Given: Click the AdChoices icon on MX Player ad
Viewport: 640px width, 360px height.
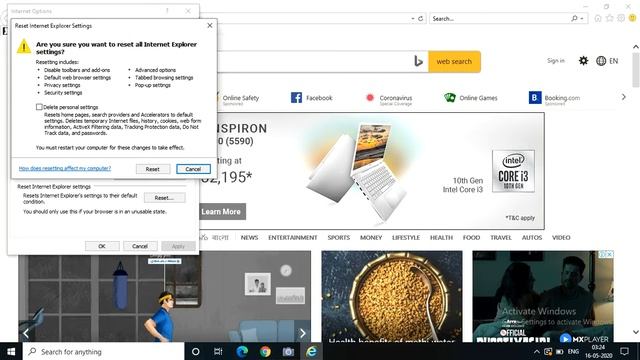Looking at the screenshot, I should tap(602, 254).
